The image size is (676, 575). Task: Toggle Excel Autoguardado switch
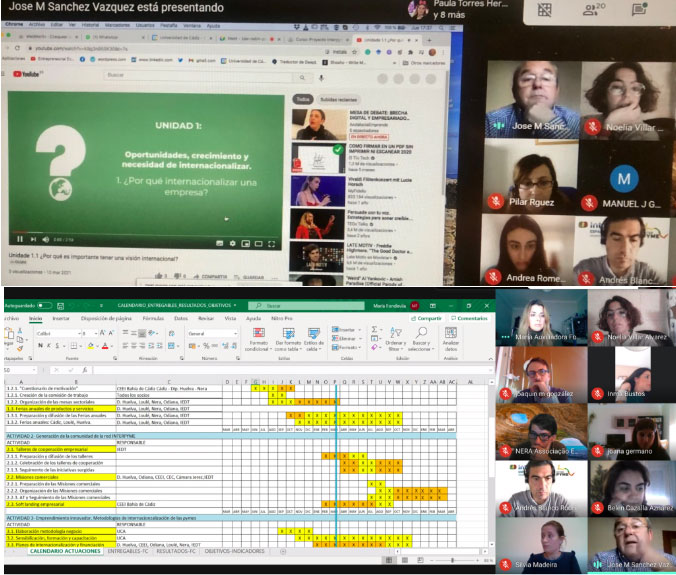click(44, 306)
